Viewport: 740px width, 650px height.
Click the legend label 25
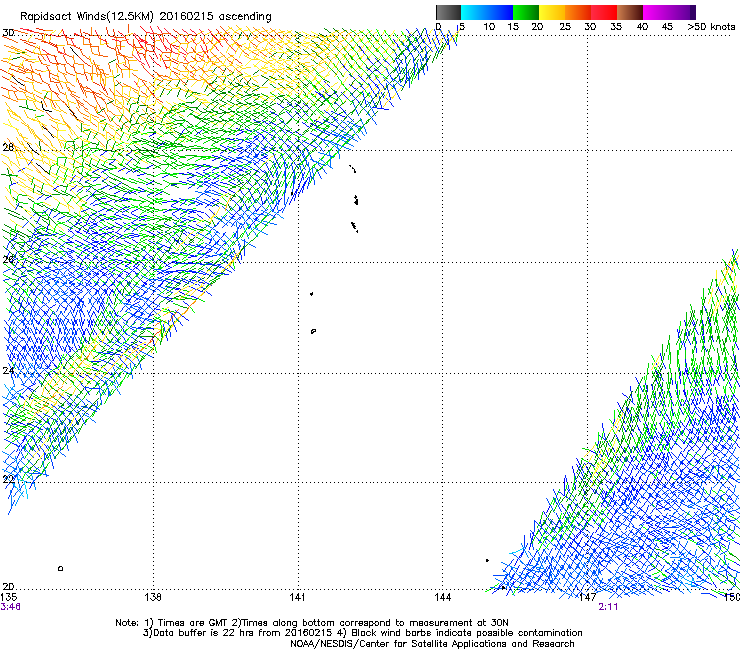(x=564, y=27)
